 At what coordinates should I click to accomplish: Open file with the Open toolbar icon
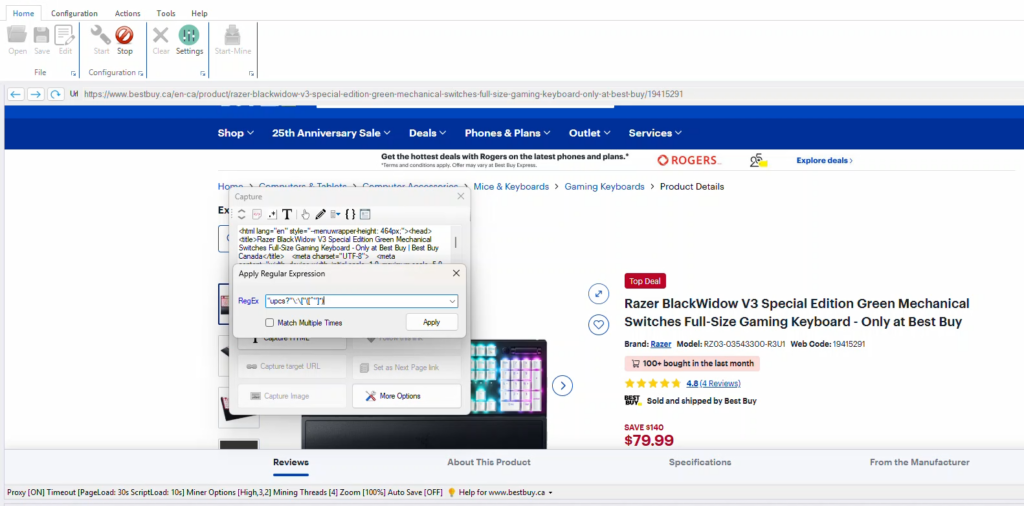pyautogui.click(x=17, y=35)
